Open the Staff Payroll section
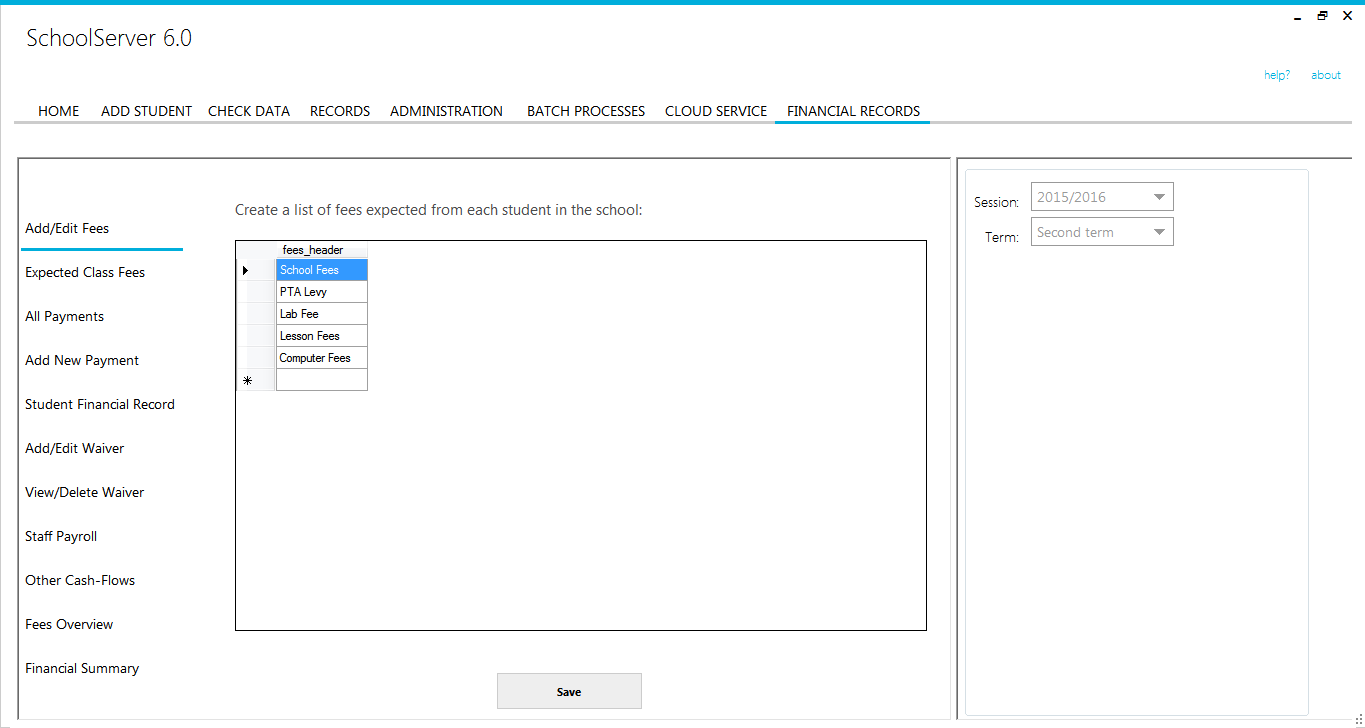Screen dimensions: 1365x728 point(61,536)
